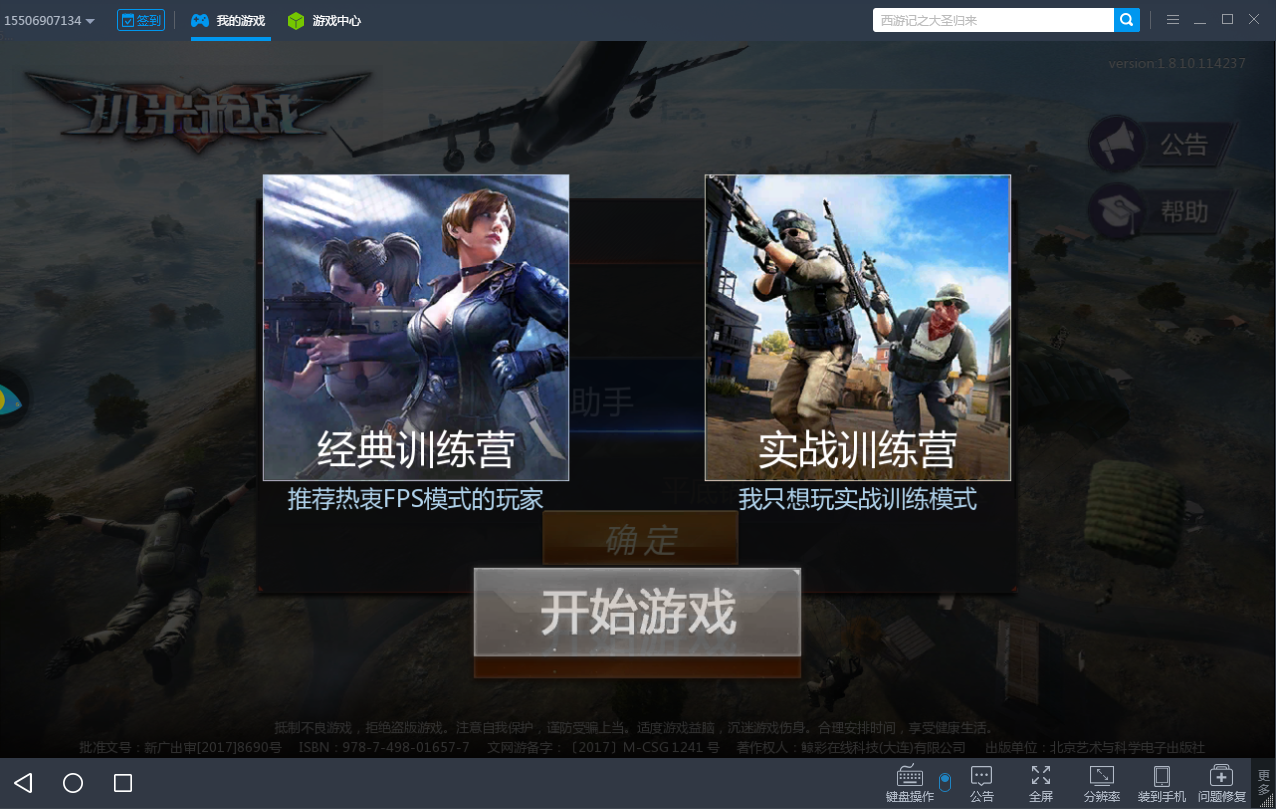
Task: Maximize the emulator window
Action: point(1227,19)
